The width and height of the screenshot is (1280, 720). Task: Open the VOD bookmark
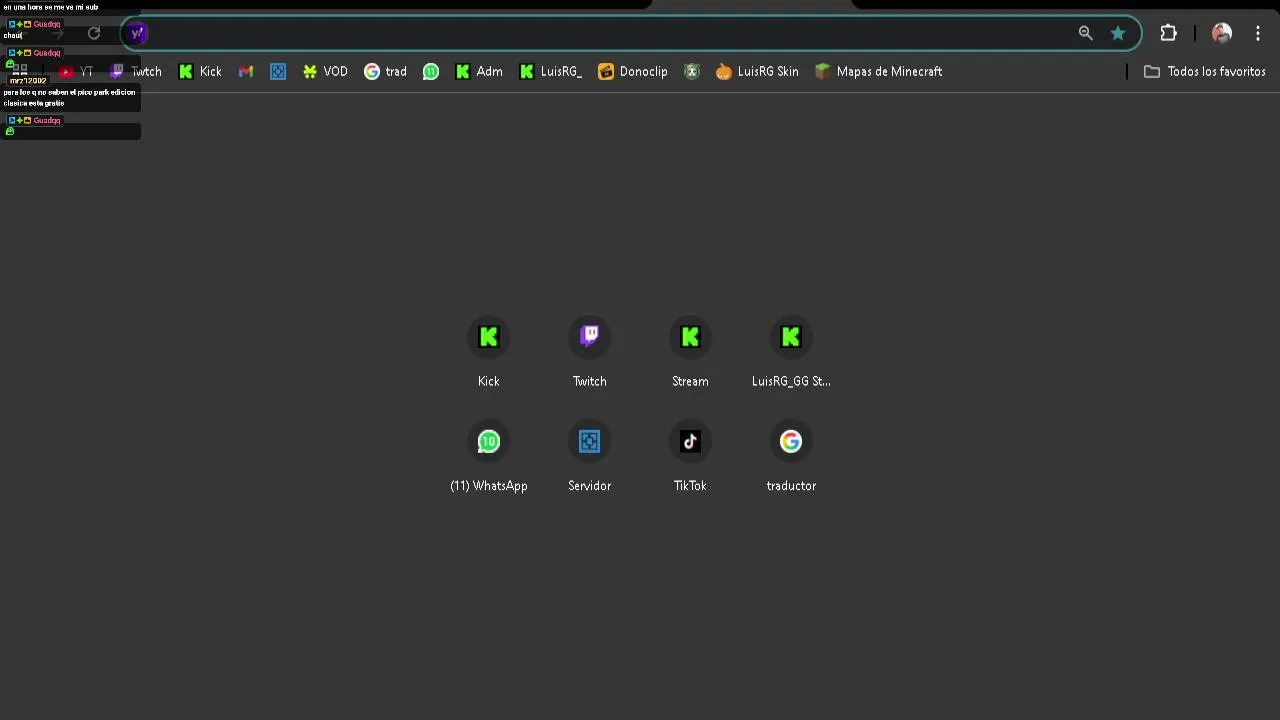point(325,71)
